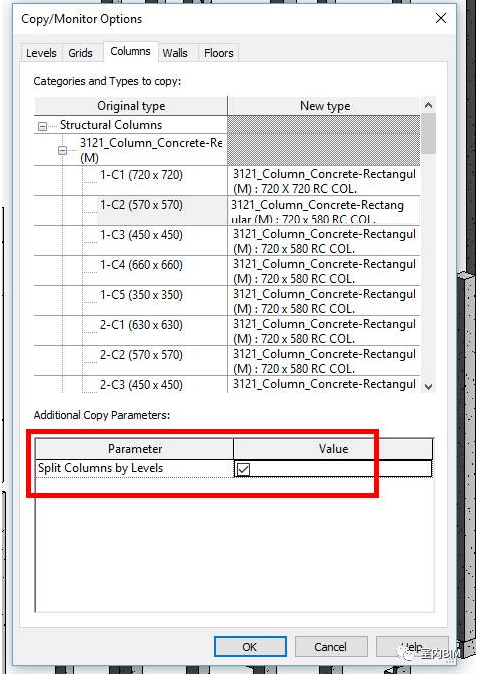Open the Floors tab
Viewport: 488px width, 679px height.
point(219,53)
